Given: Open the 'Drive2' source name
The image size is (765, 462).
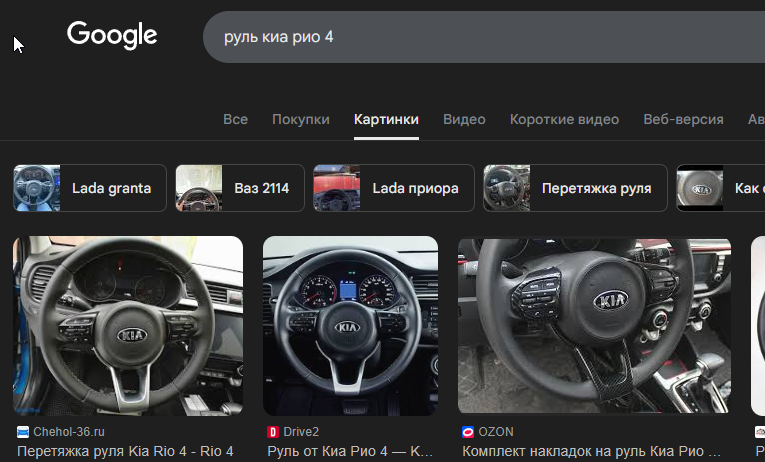Looking at the screenshot, I should tap(301, 432).
